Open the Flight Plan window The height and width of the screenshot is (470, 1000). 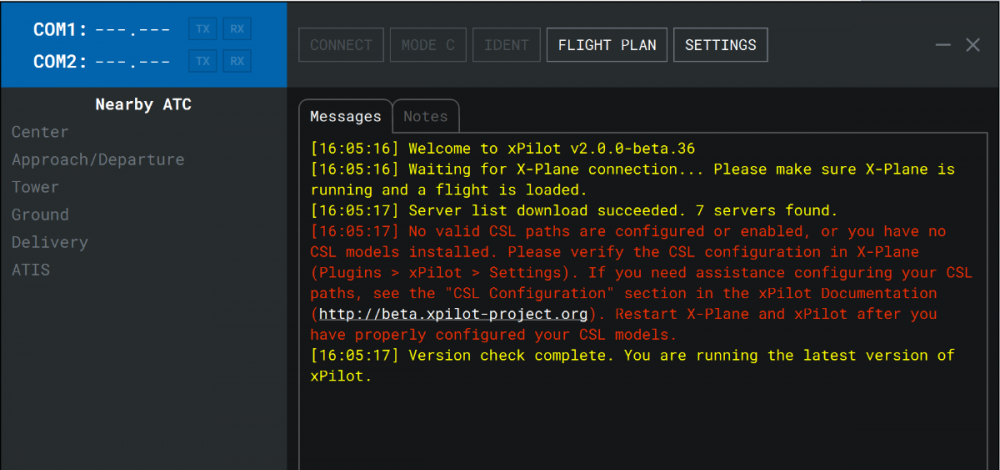click(x=607, y=45)
